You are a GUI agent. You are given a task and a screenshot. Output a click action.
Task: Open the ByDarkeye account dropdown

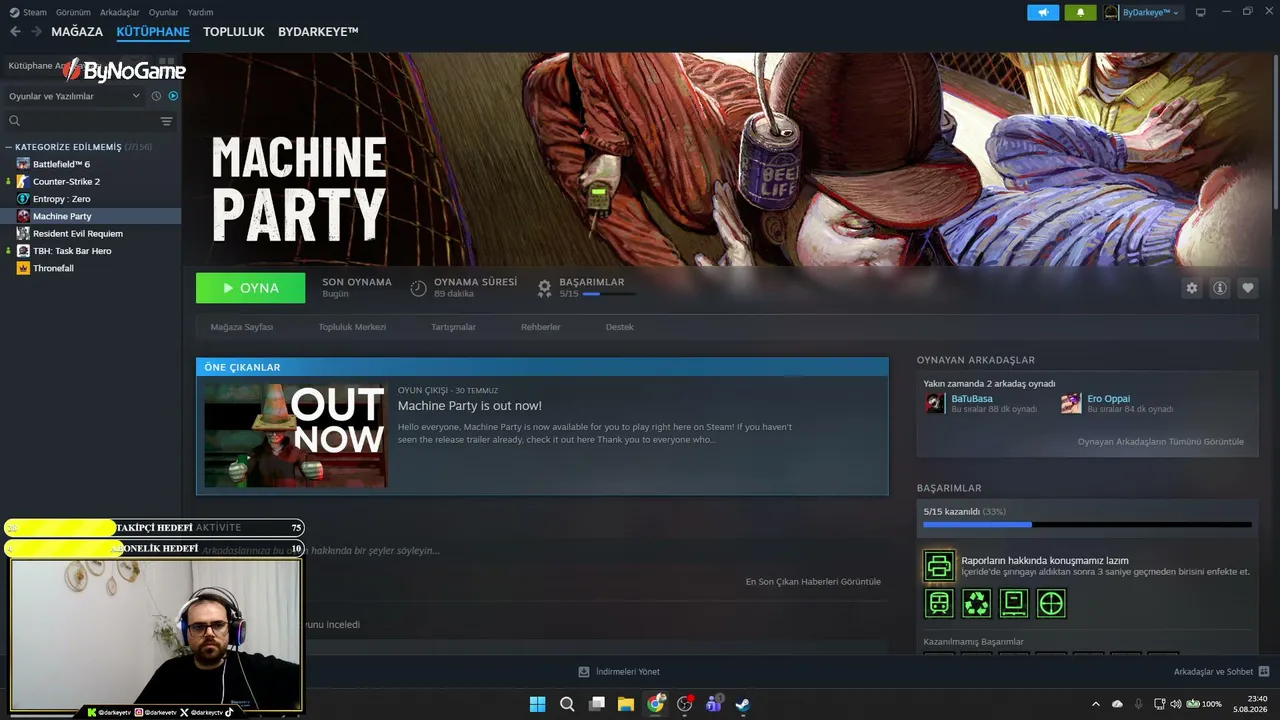point(1143,12)
